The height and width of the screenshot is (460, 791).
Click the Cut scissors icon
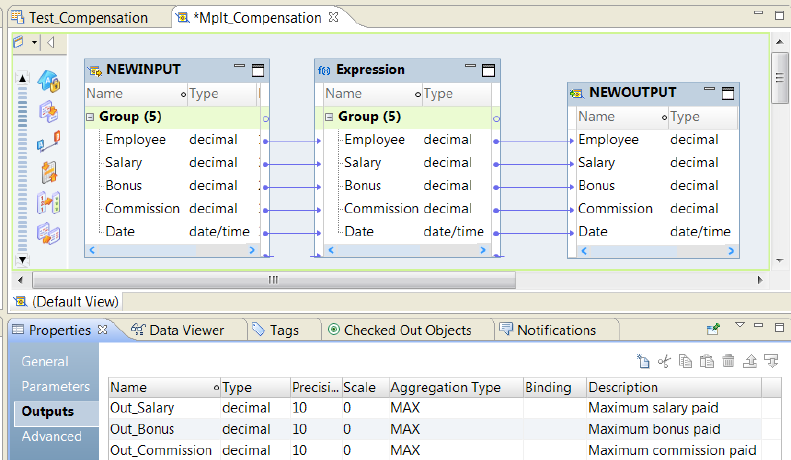tap(664, 362)
